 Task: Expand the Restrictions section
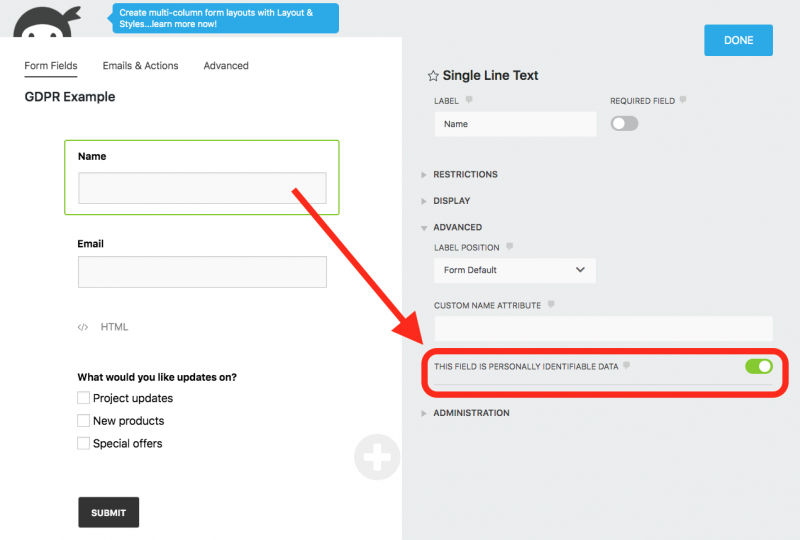pos(465,174)
